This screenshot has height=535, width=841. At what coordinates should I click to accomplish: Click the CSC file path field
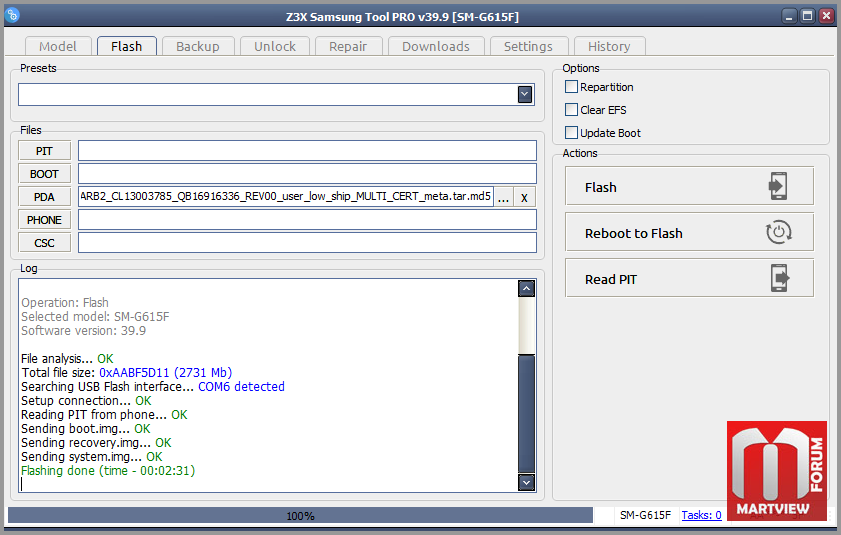(307, 243)
